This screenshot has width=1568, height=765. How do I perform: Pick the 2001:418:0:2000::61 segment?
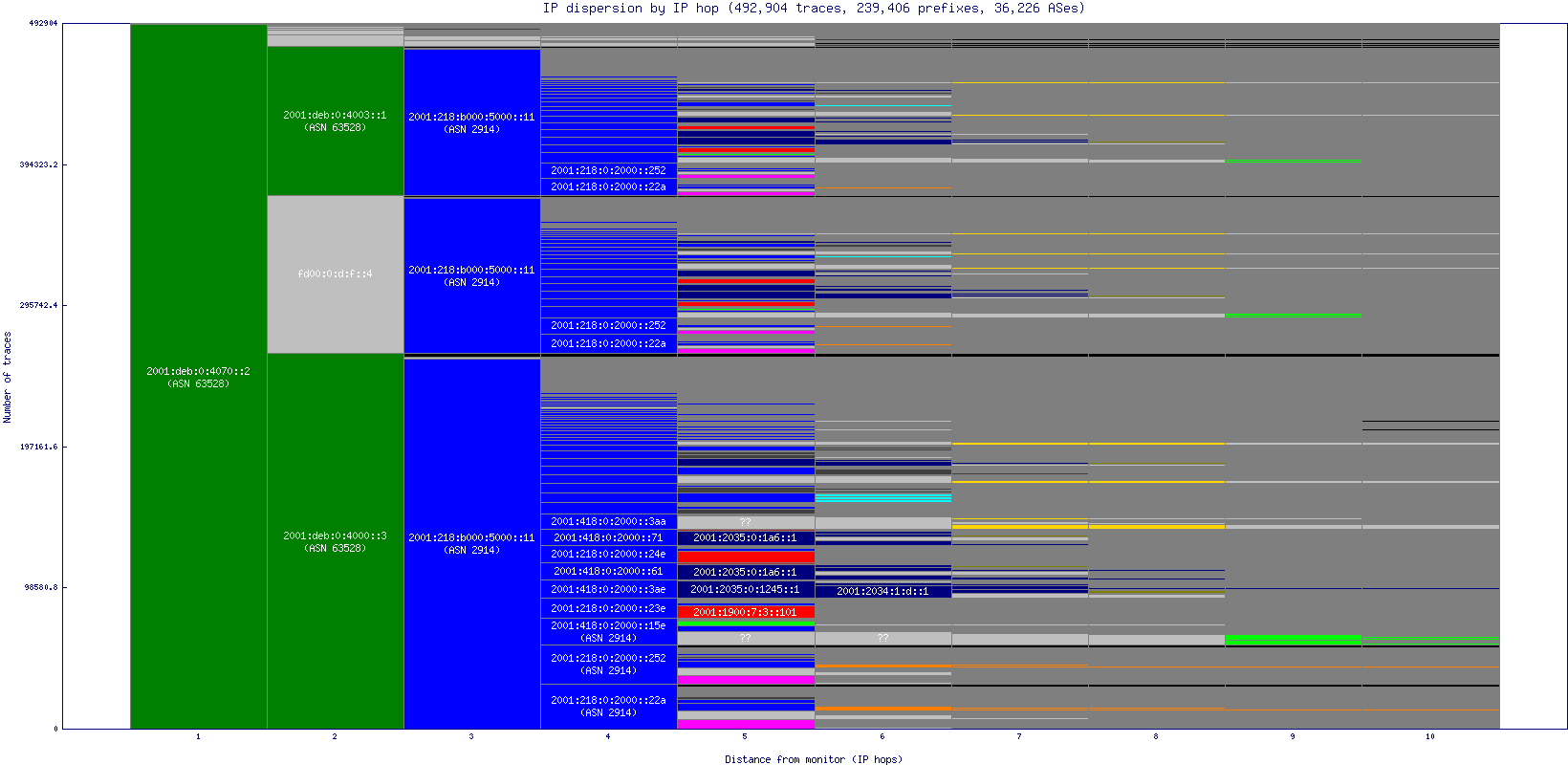[x=608, y=572]
